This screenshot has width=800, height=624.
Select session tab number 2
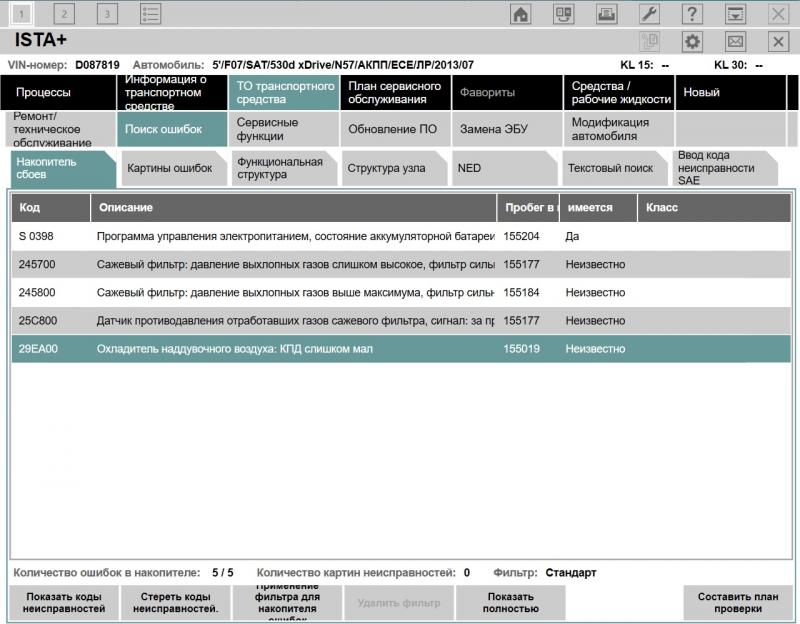coord(64,14)
